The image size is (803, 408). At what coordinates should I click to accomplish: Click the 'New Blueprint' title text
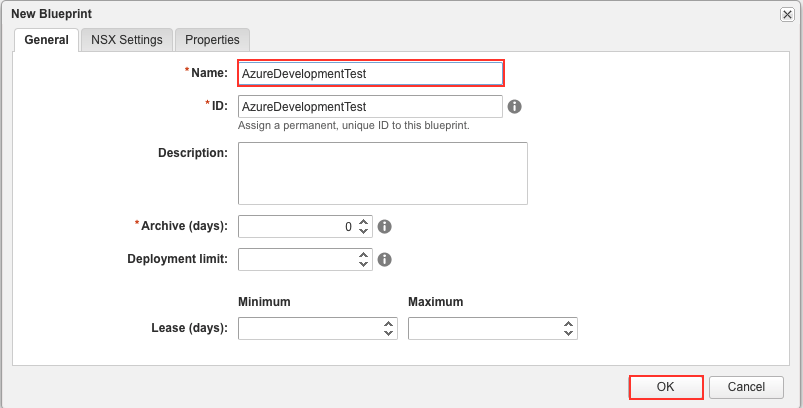click(x=52, y=14)
